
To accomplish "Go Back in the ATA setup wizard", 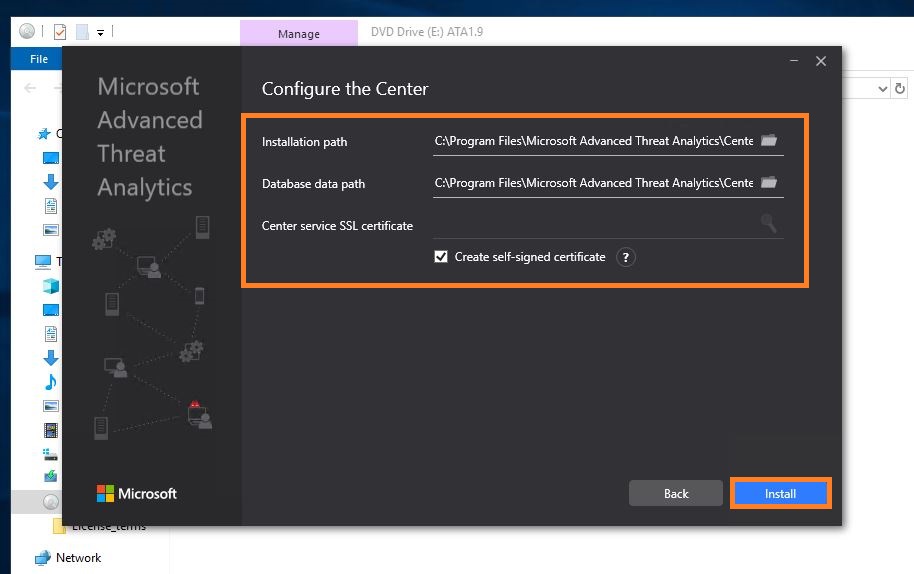I will coord(676,494).
